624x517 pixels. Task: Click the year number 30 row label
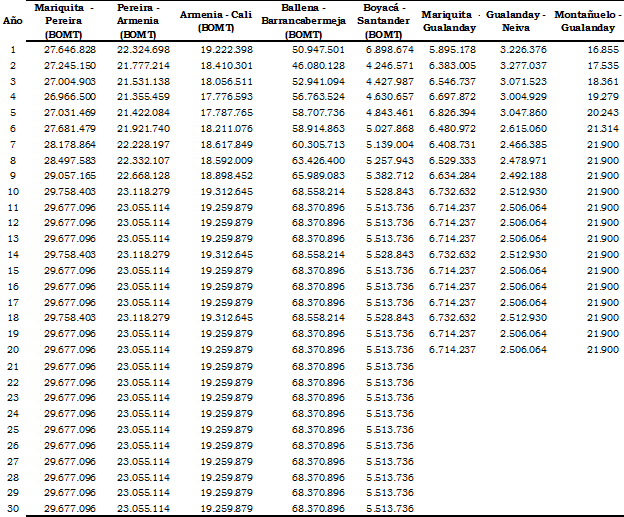[x=13, y=508]
